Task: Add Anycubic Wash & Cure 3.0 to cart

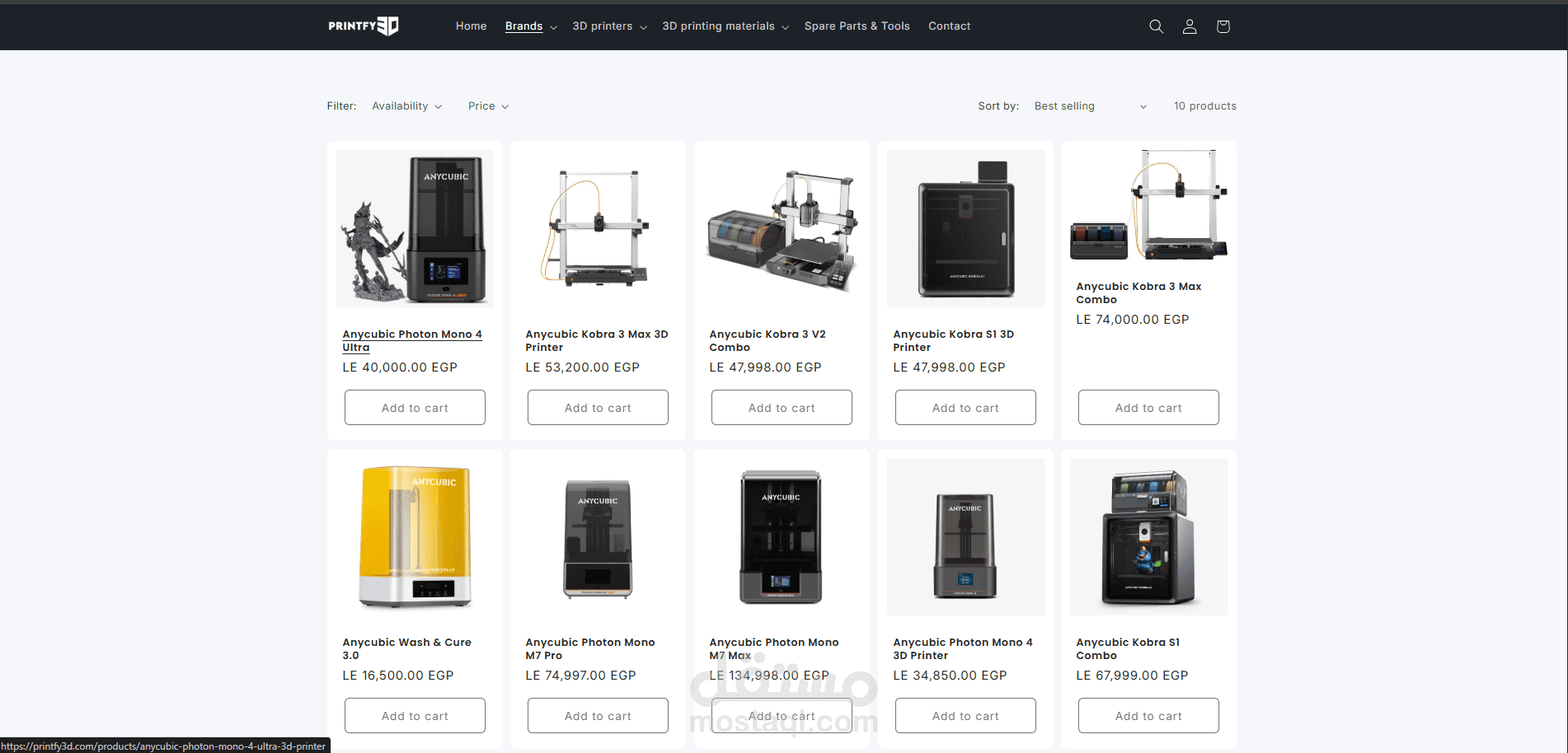Action: click(x=415, y=716)
